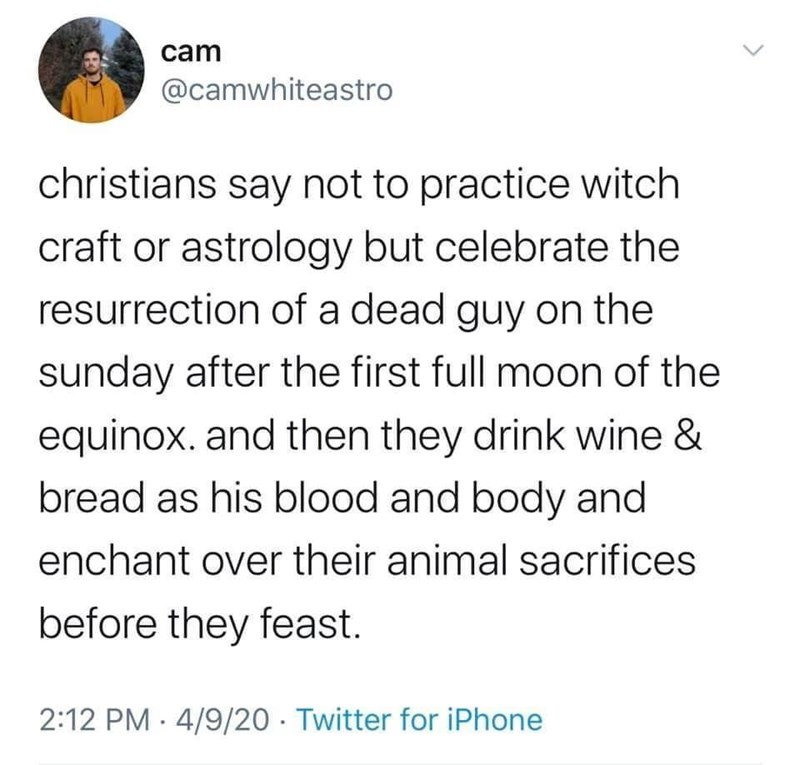Open the Twitter for iPhone link

pos(419,720)
